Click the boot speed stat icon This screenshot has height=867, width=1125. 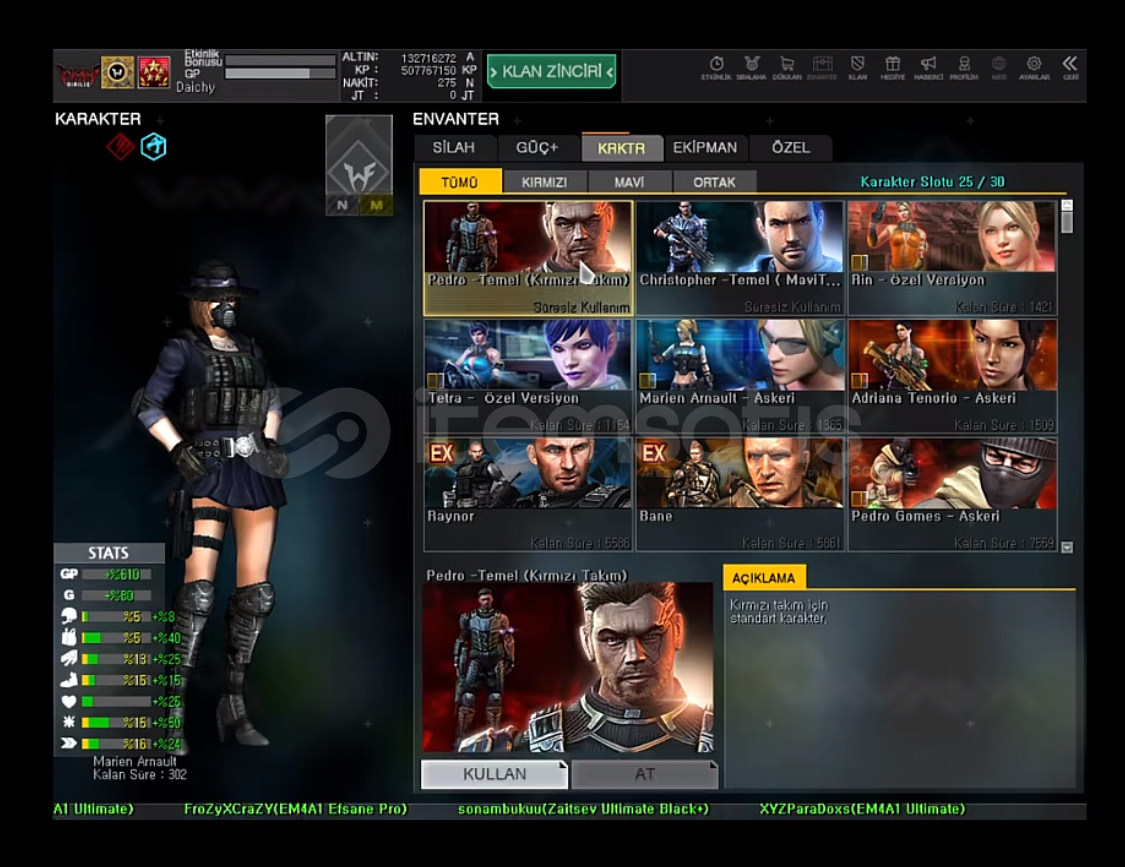click(x=69, y=680)
